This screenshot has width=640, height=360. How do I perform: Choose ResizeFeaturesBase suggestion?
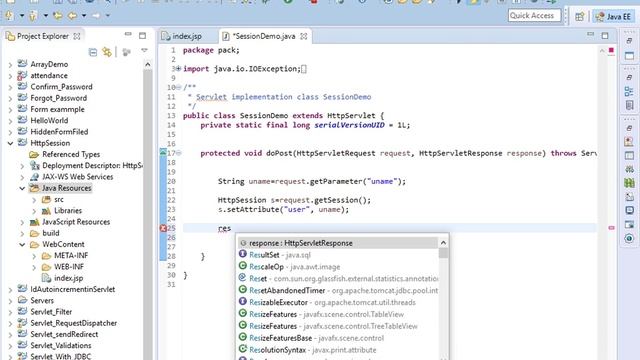point(338,338)
